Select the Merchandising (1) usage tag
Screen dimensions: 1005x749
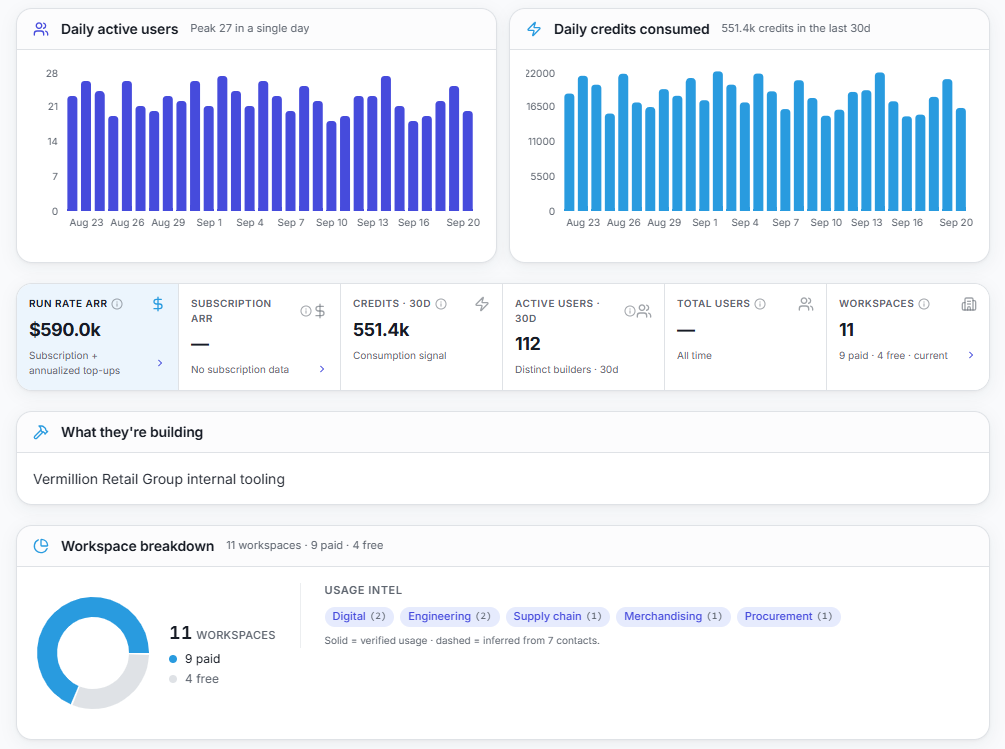click(x=673, y=616)
